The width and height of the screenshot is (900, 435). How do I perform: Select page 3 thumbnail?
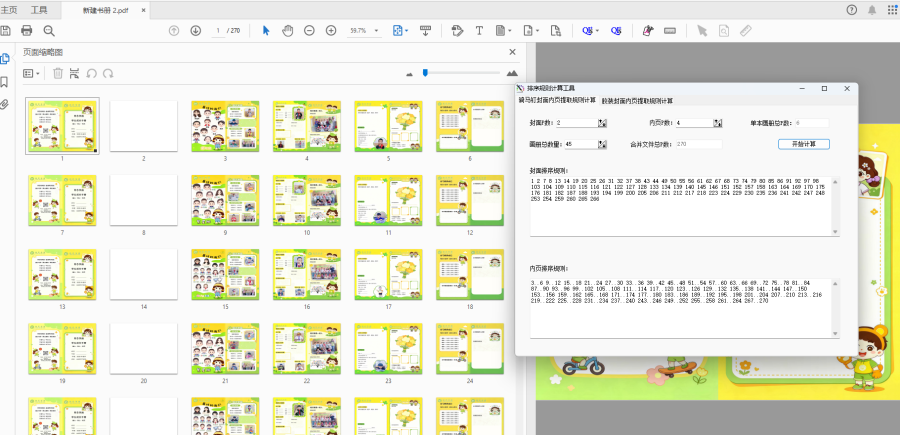point(226,126)
